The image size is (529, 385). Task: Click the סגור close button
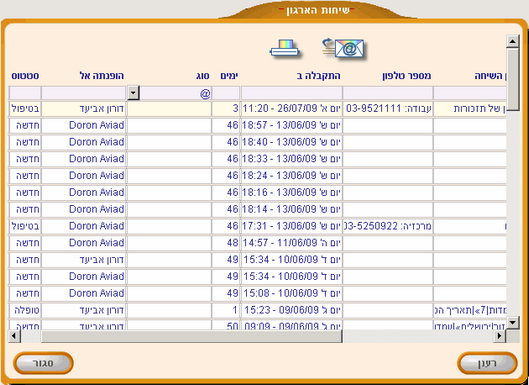tap(43, 363)
